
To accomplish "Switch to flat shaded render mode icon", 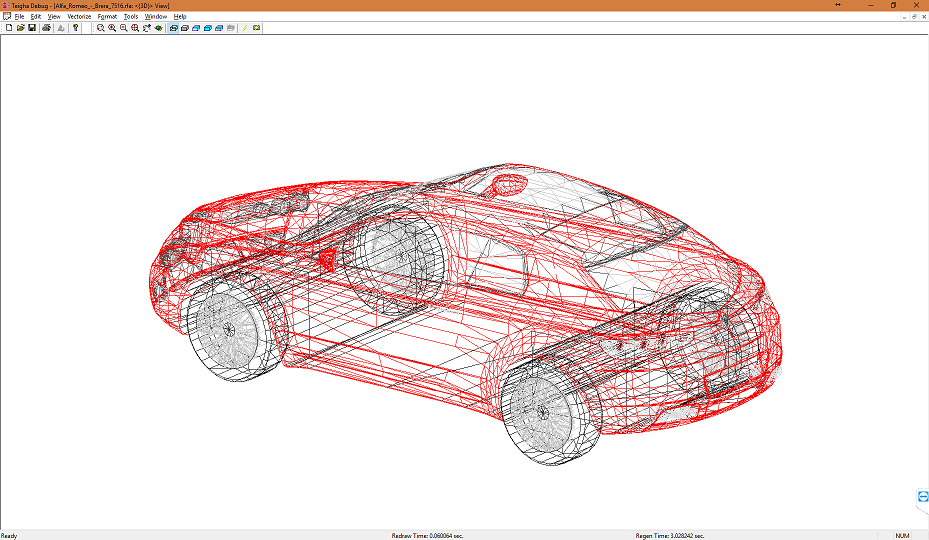I will click(208, 28).
